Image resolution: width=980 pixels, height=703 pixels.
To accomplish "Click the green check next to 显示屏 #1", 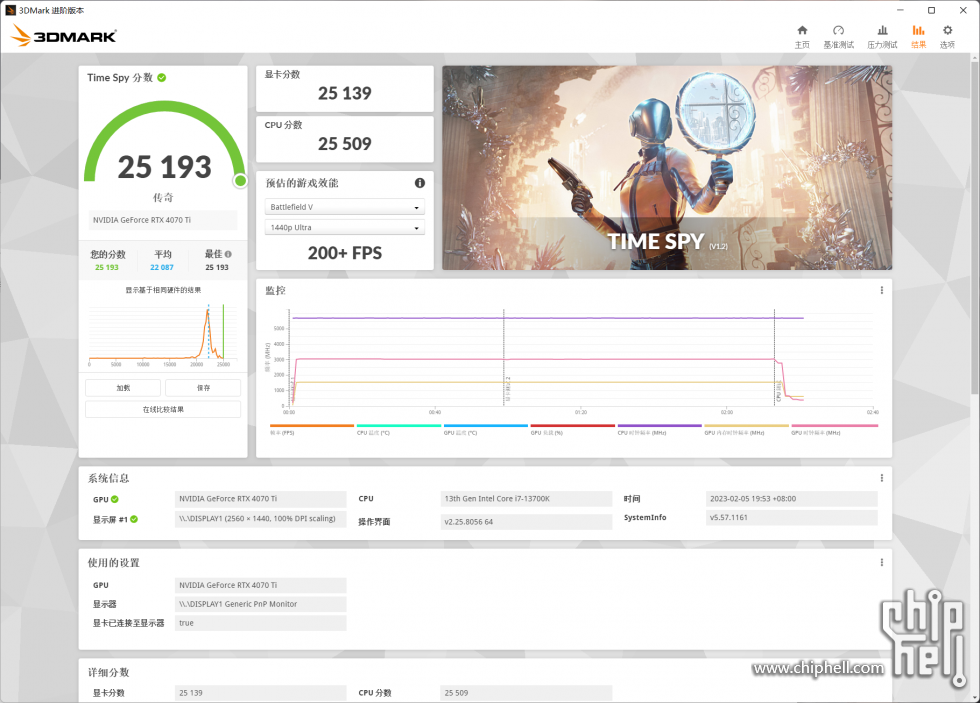I will (x=134, y=519).
